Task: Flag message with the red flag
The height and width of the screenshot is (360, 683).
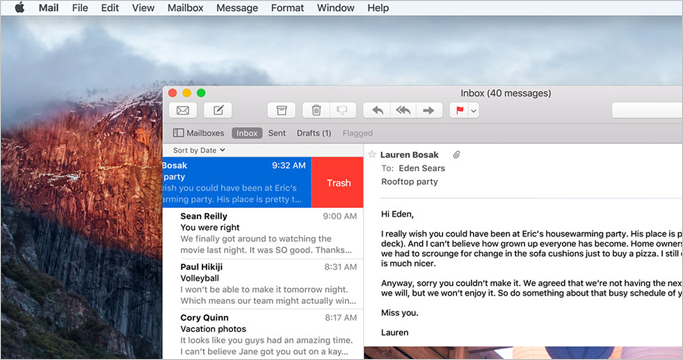Action: 459,110
